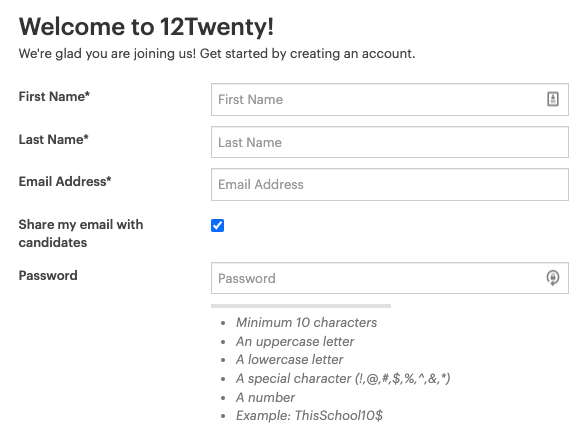Click the Last Name* label
Screen dimensions: 579x431
[54, 139]
